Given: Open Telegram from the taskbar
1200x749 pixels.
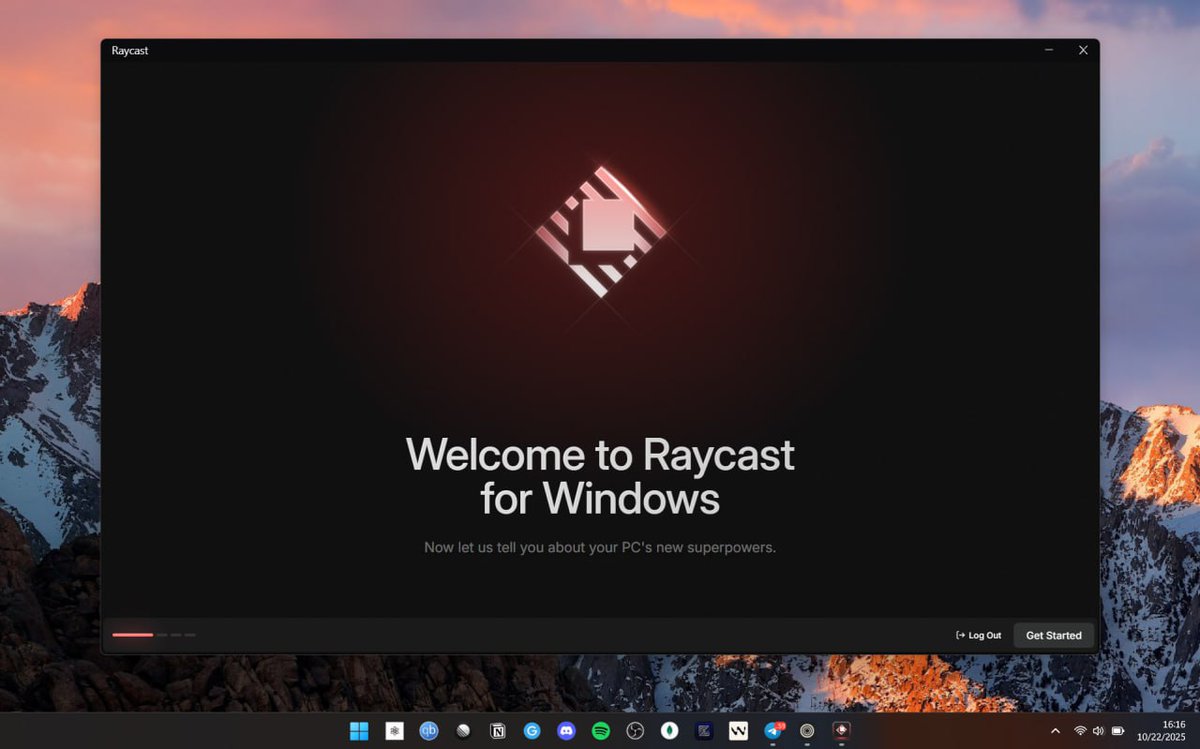Looking at the screenshot, I should click(x=773, y=731).
